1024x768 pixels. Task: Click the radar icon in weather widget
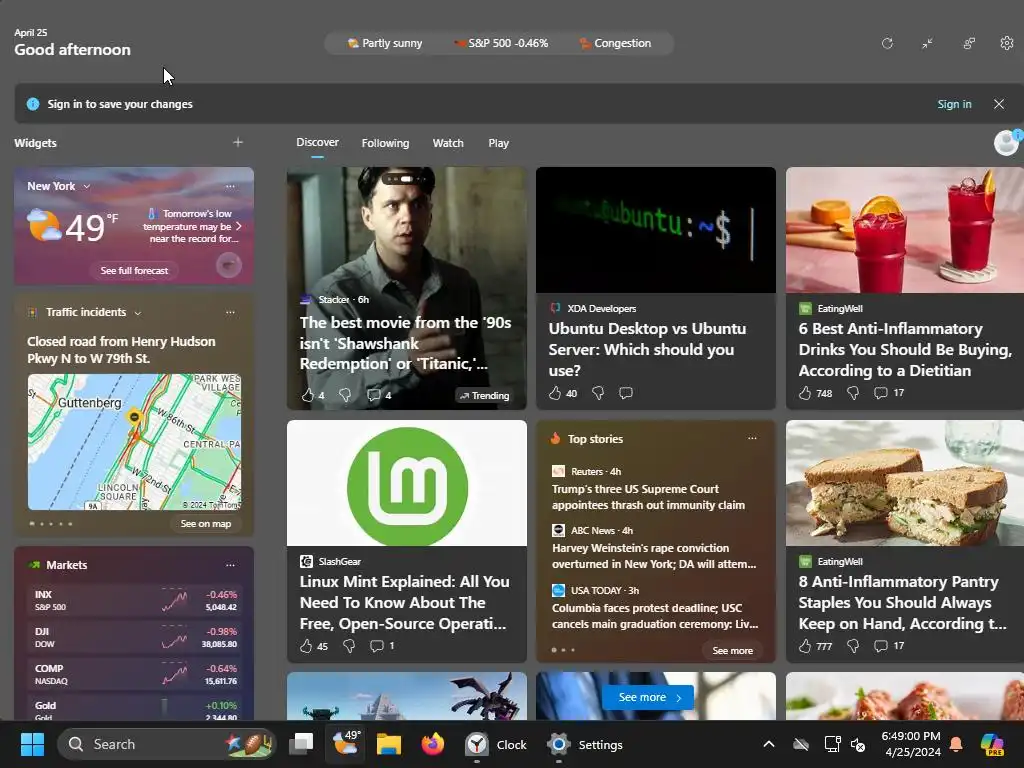pos(229,265)
